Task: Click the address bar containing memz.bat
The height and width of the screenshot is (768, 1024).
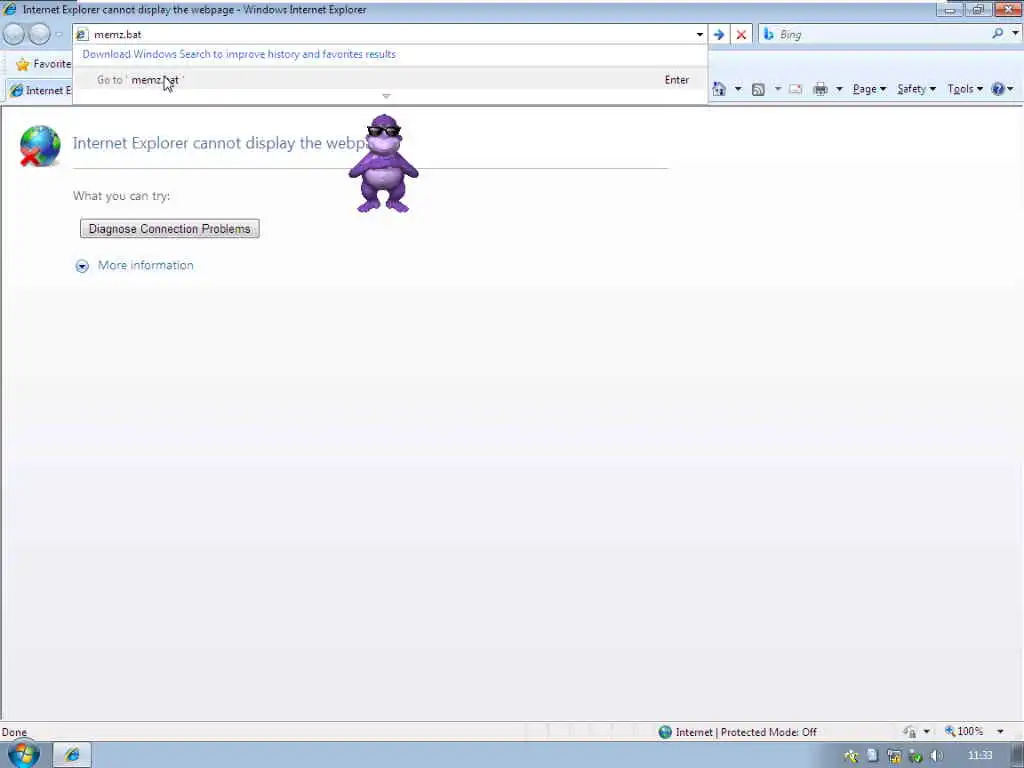Action: [x=383, y=34]
